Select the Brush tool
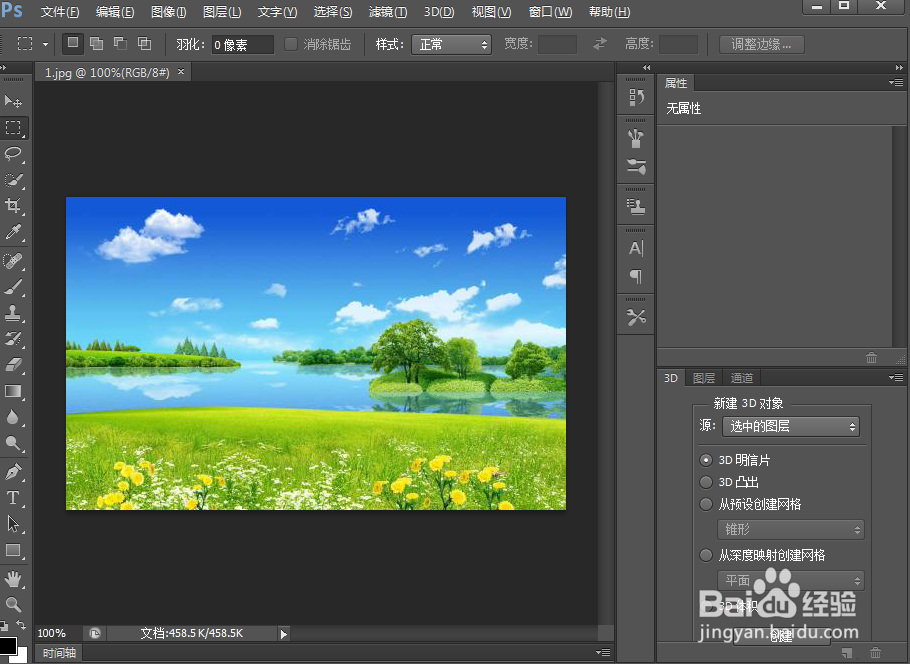Image resolution: width=910 pixels, height=664 pixels. (13, 287)
